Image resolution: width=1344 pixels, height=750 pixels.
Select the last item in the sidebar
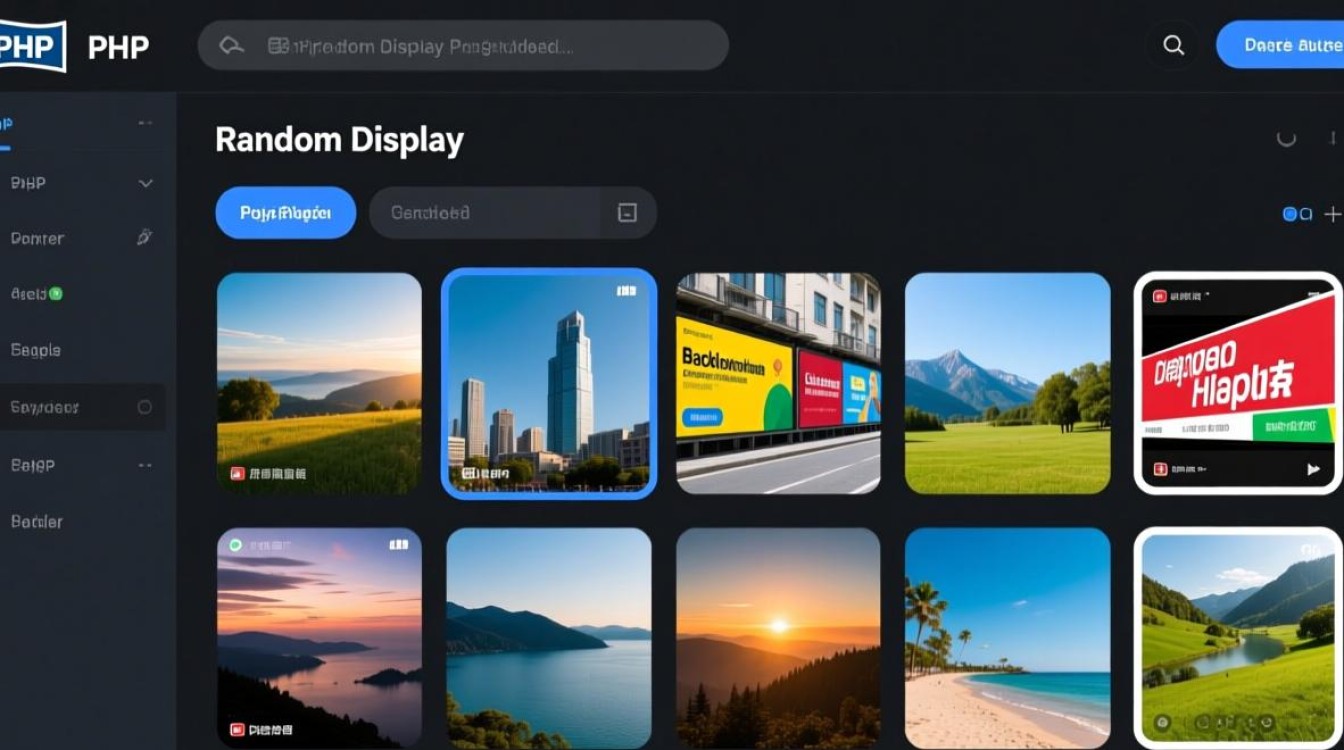tap(37, 521)
